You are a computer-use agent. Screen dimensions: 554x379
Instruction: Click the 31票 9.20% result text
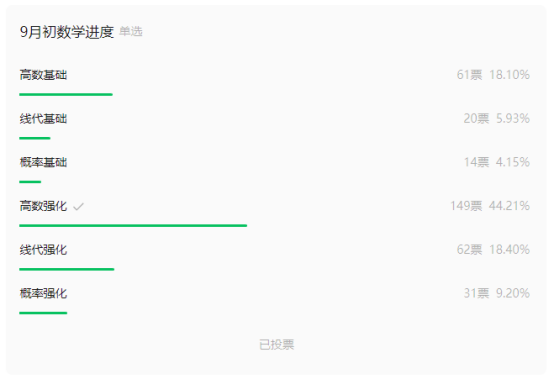(496, 294)
